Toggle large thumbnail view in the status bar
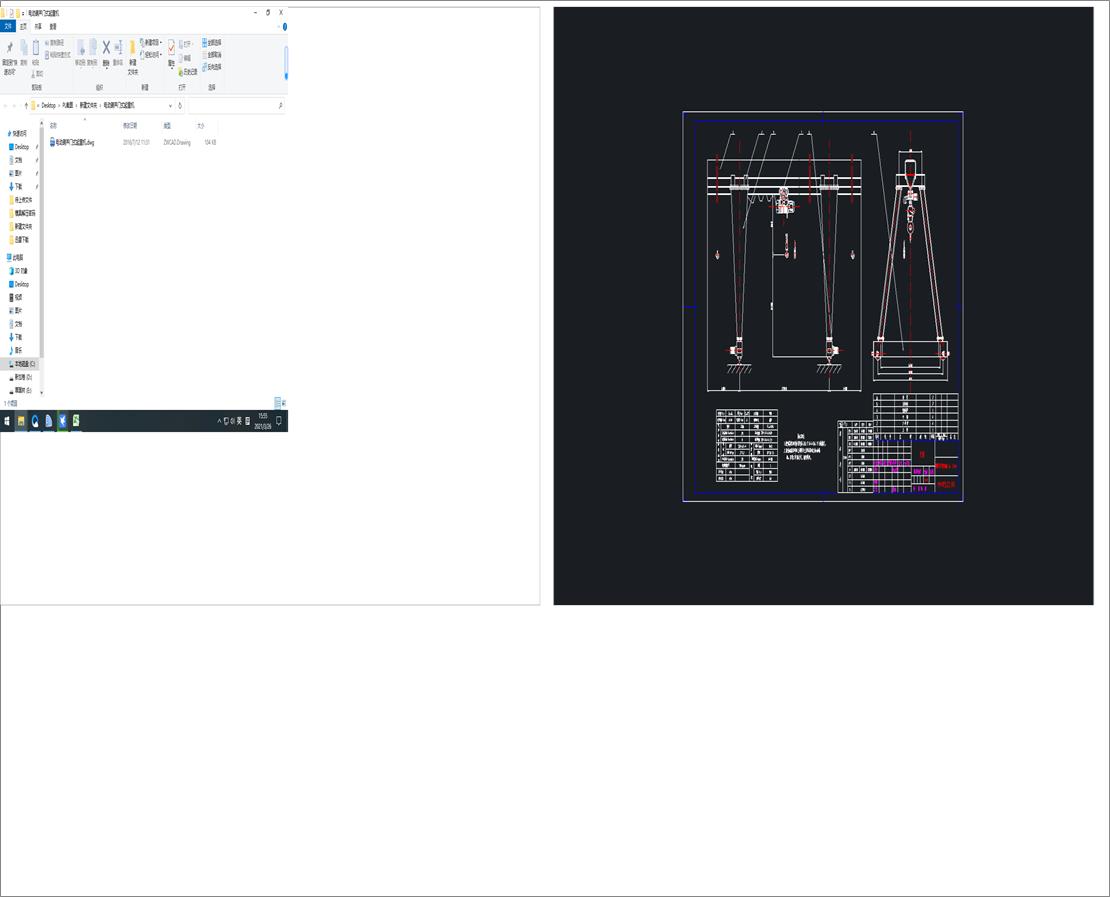Image resolution: width=1110 pixels, height=897 pixels. [284, 403]
